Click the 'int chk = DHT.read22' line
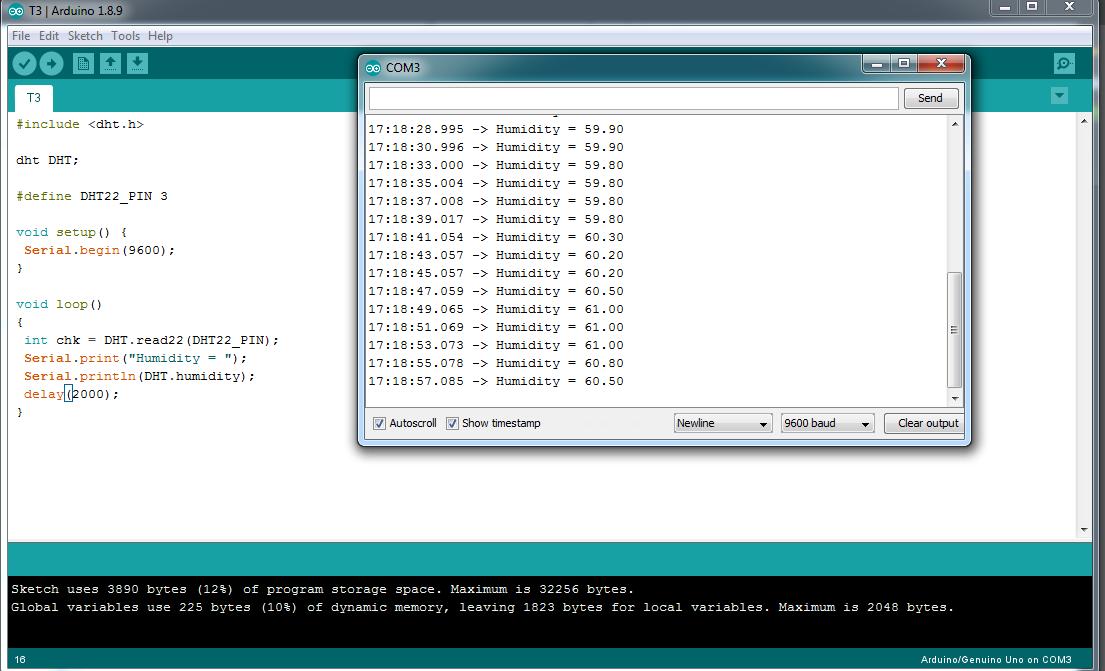The width and height of the screenshot is (1105, 671). coord(152,340)
